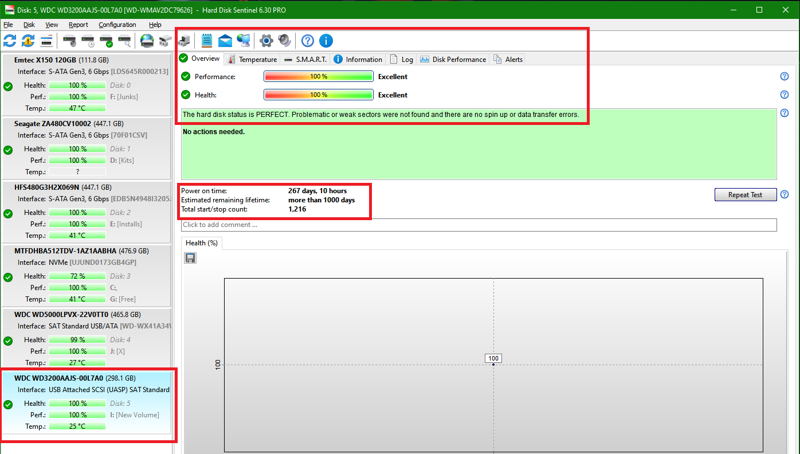Select Seagate ZA480CV10002 disk in list
Image resolution: width=800 pixels, height=454 pixels.
click(x=86, y=148)
